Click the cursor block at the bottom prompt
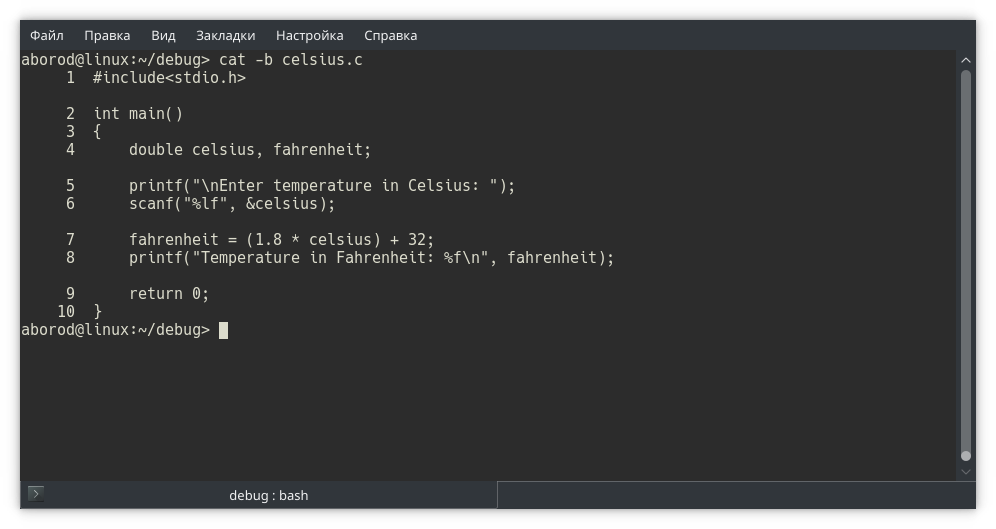996x529 pixels. (223, 330)
